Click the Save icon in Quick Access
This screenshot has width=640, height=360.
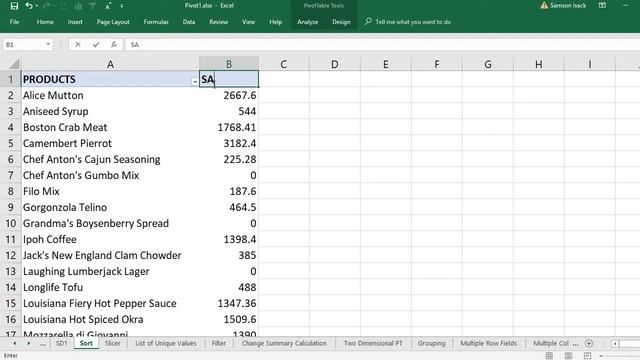click(x=14, y=6)
